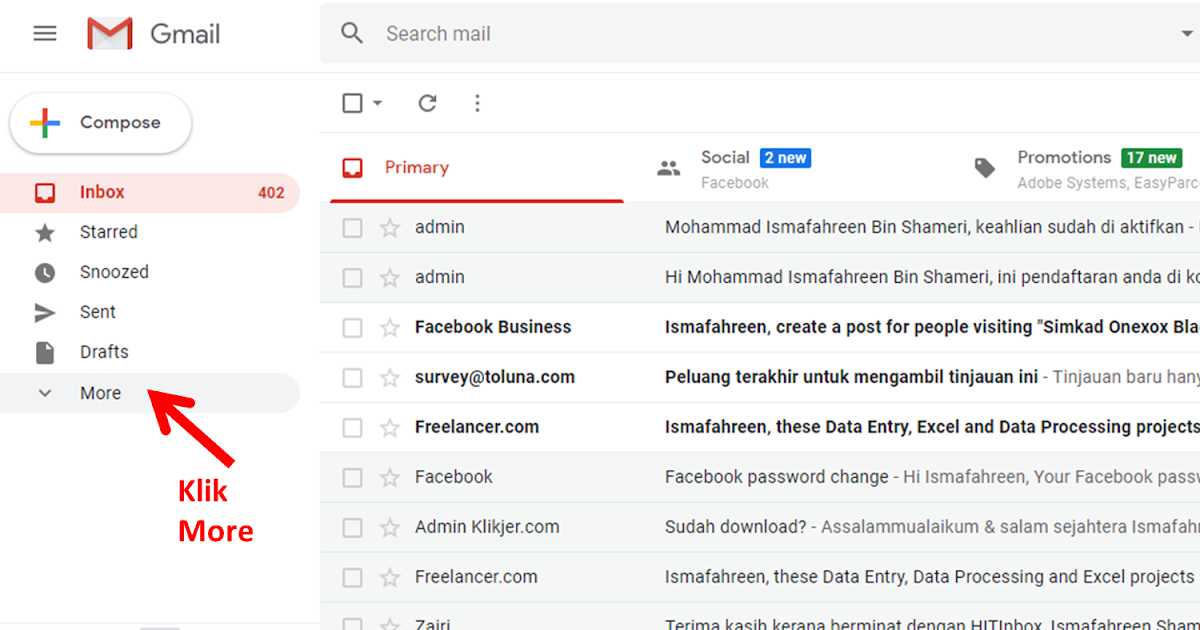Star the read Freelancer.com Data Processing email

coord(390,578)
